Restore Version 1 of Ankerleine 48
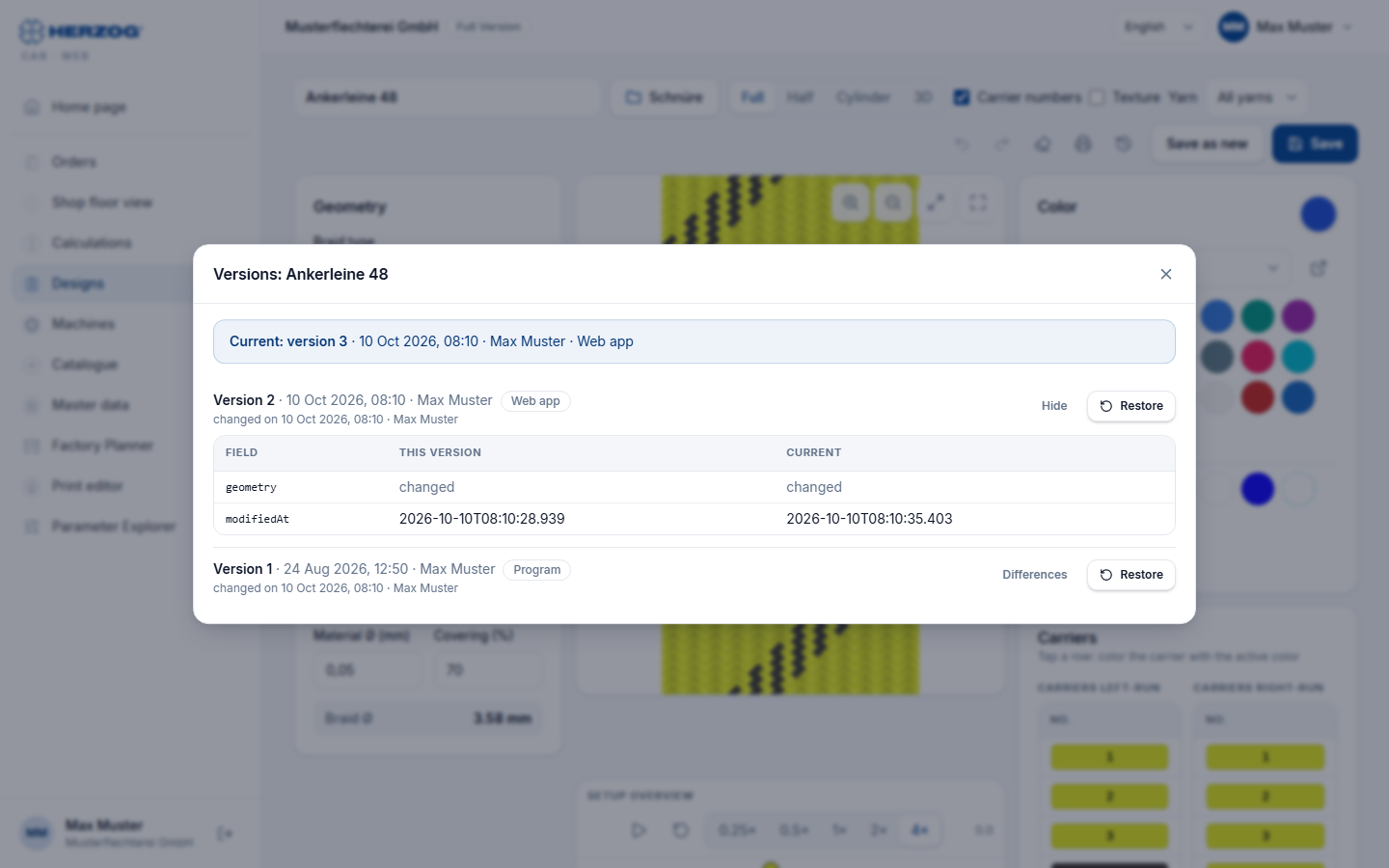 pyautogui.click(x=1131, y=575)
